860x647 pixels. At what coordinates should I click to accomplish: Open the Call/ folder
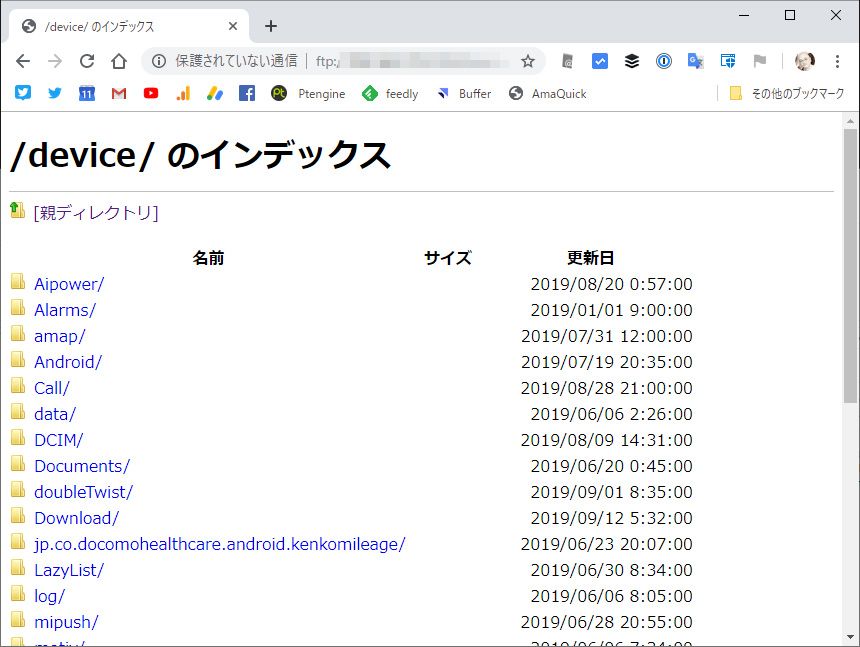pos(52,388)
